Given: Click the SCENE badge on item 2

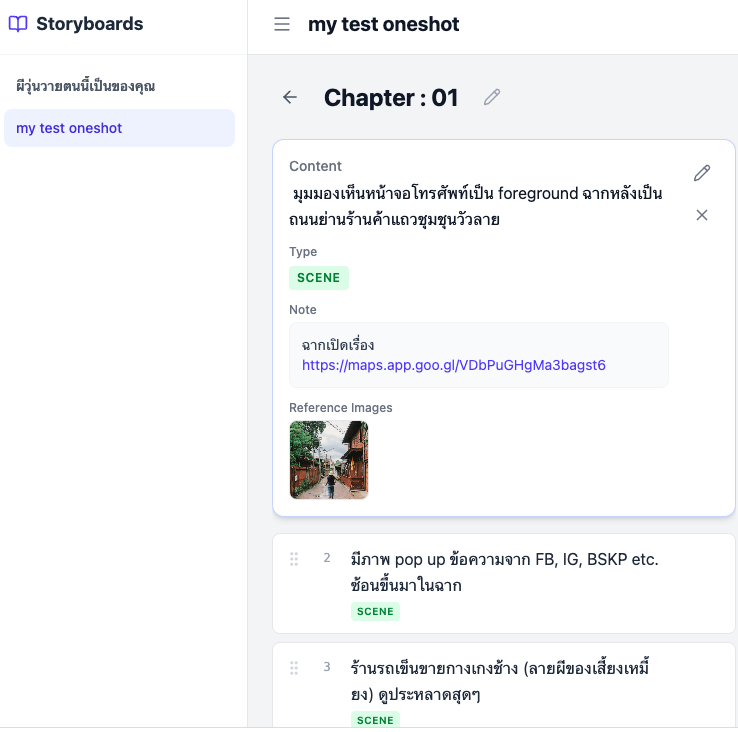Looking at the screenshot, I should click(375, 611).
